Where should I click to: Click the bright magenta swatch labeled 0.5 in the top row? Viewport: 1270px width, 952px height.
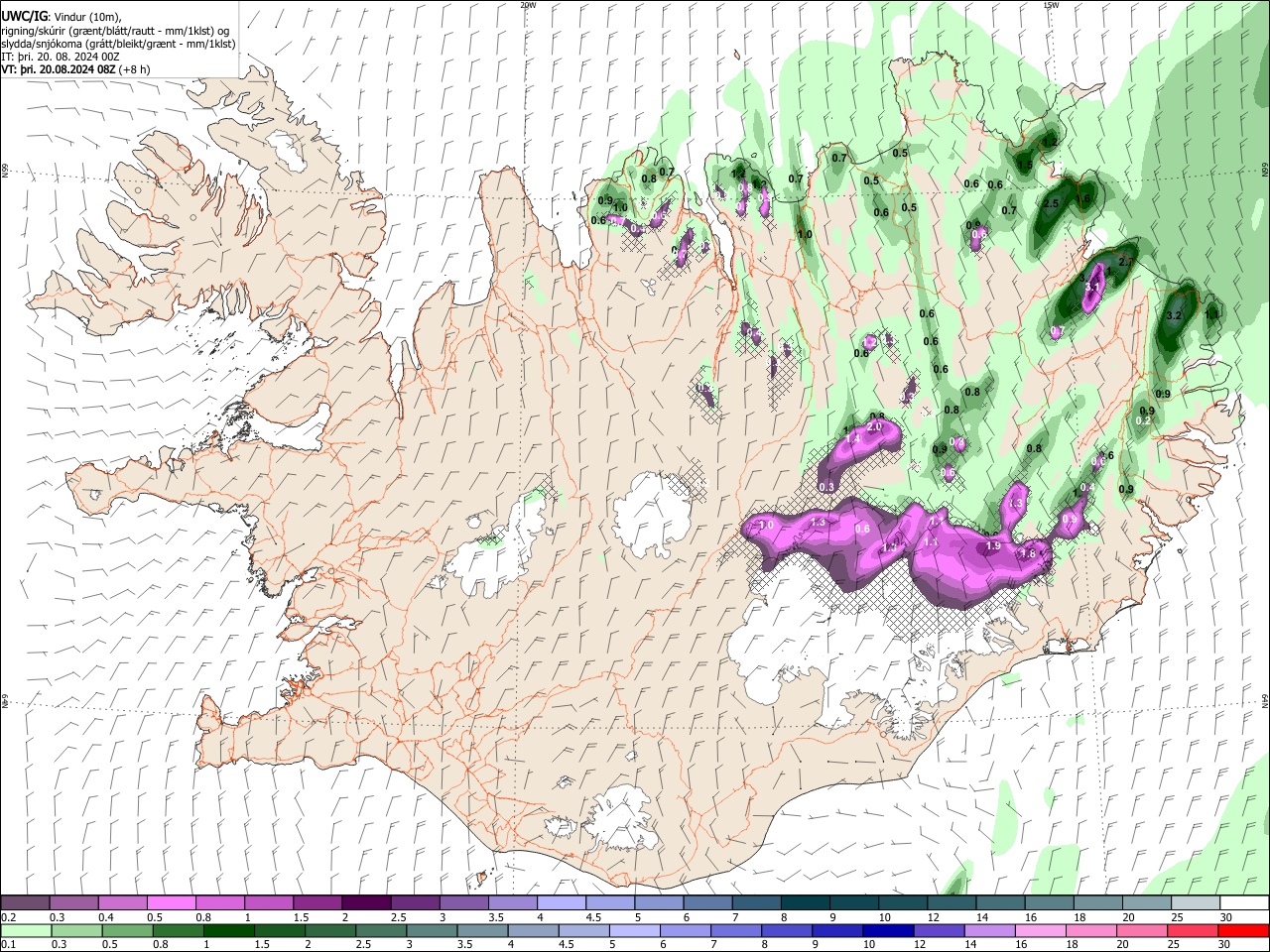[x=171, y=902]
